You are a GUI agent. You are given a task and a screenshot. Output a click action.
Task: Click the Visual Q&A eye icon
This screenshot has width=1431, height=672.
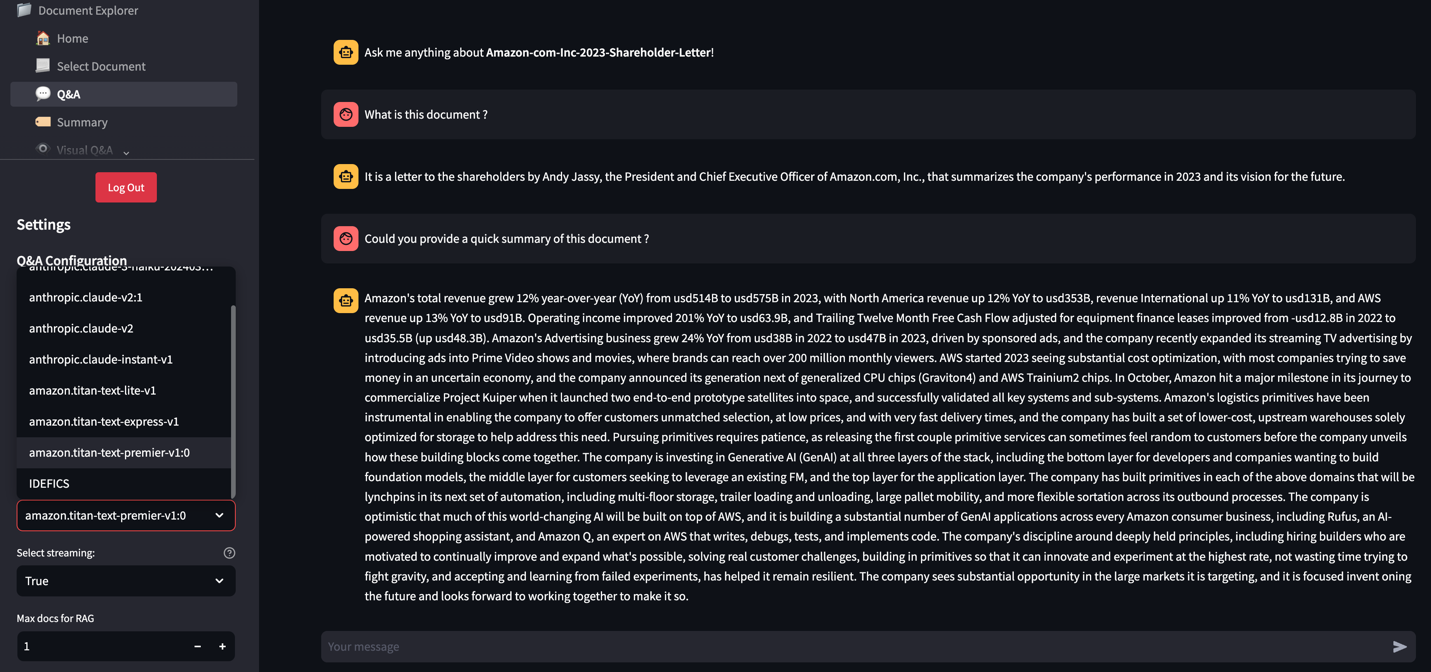(x=43, y=150)
